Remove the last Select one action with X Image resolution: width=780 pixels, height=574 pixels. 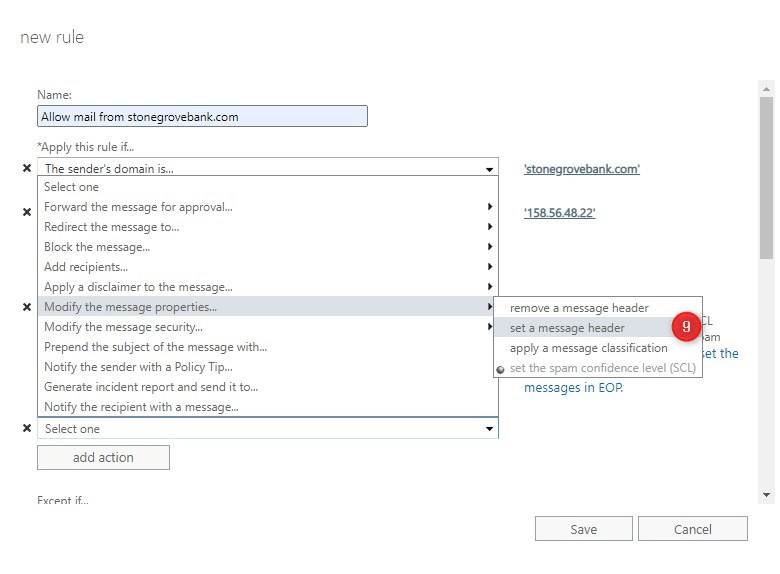(x=27, y=428)
